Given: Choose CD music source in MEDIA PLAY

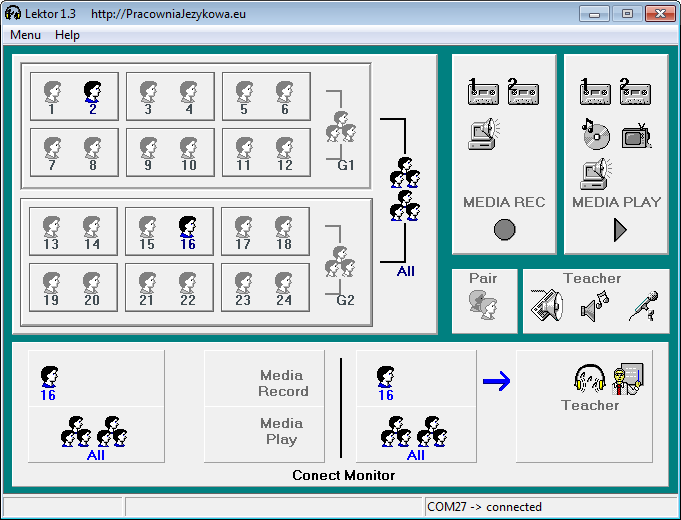Looking at the screenshot, I should coord(596,134).
